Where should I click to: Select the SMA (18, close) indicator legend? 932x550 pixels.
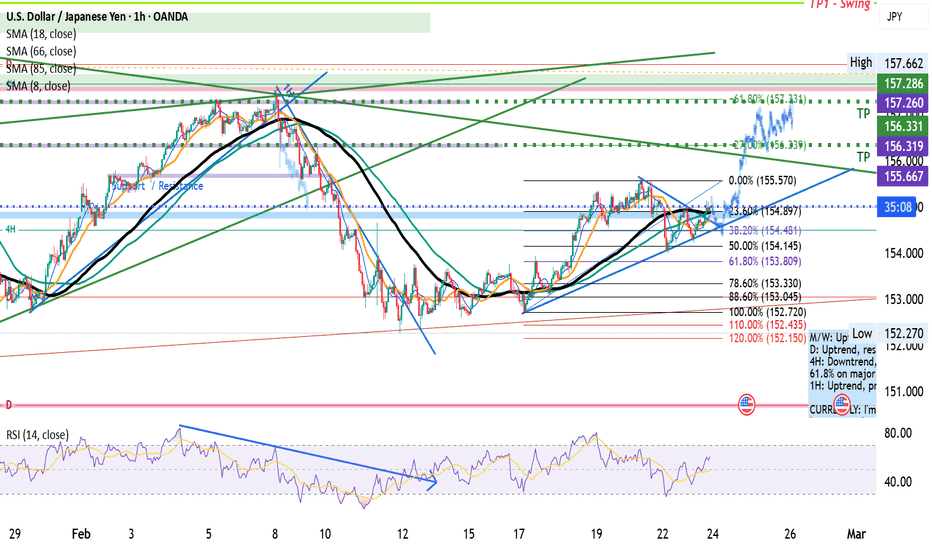coord(40,35)
